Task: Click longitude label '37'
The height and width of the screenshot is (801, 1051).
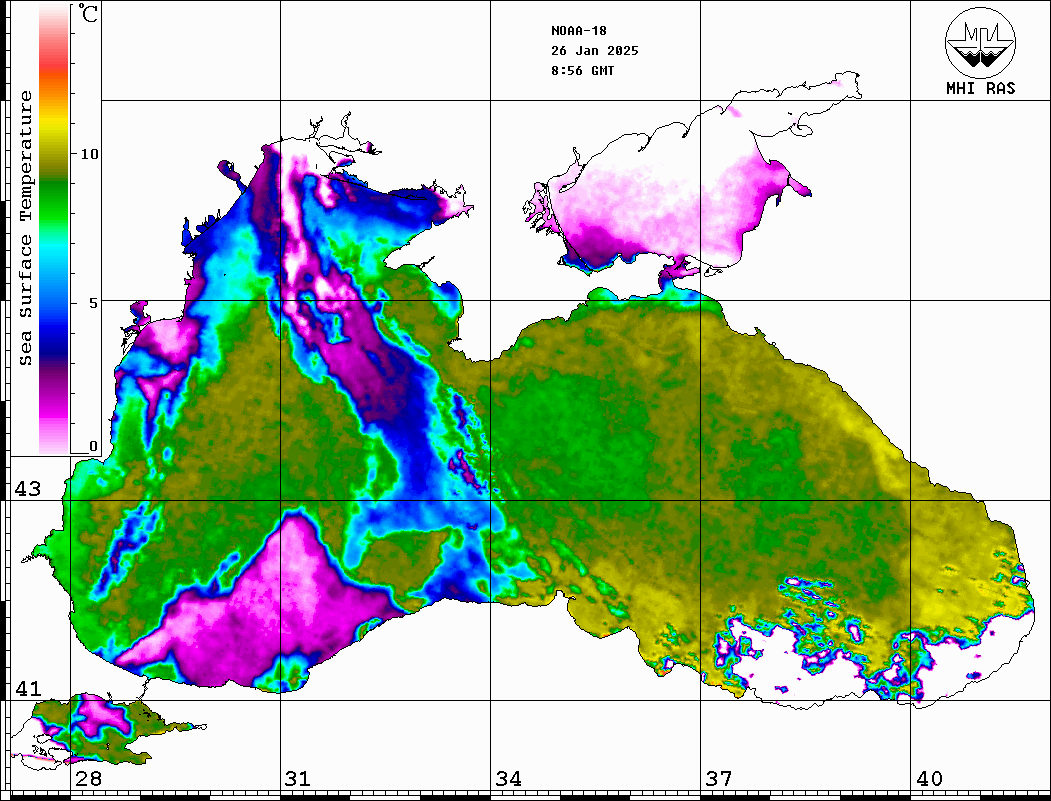Action: [719, 779]
